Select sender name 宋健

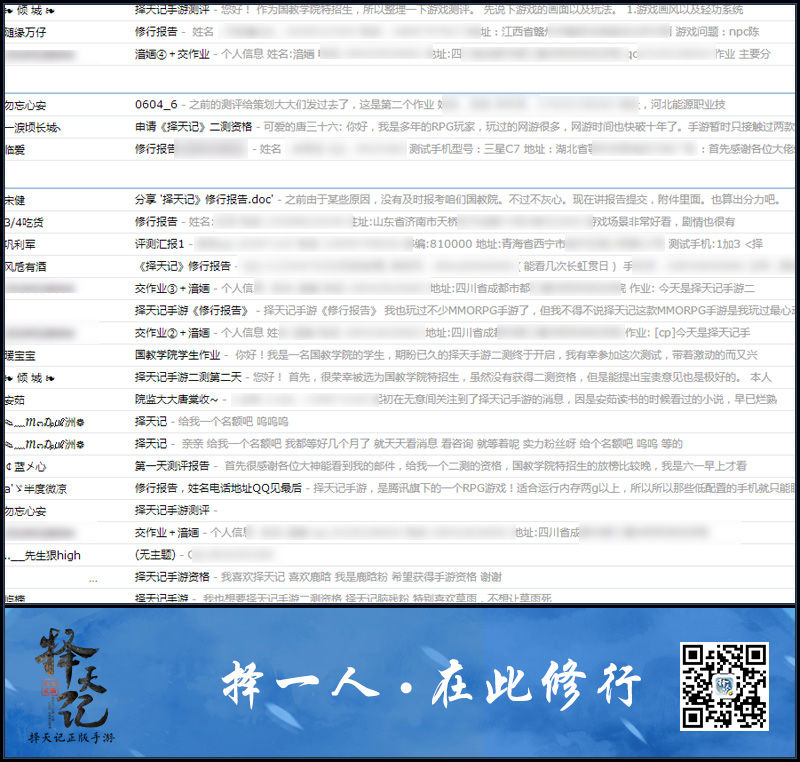(15, 200)
